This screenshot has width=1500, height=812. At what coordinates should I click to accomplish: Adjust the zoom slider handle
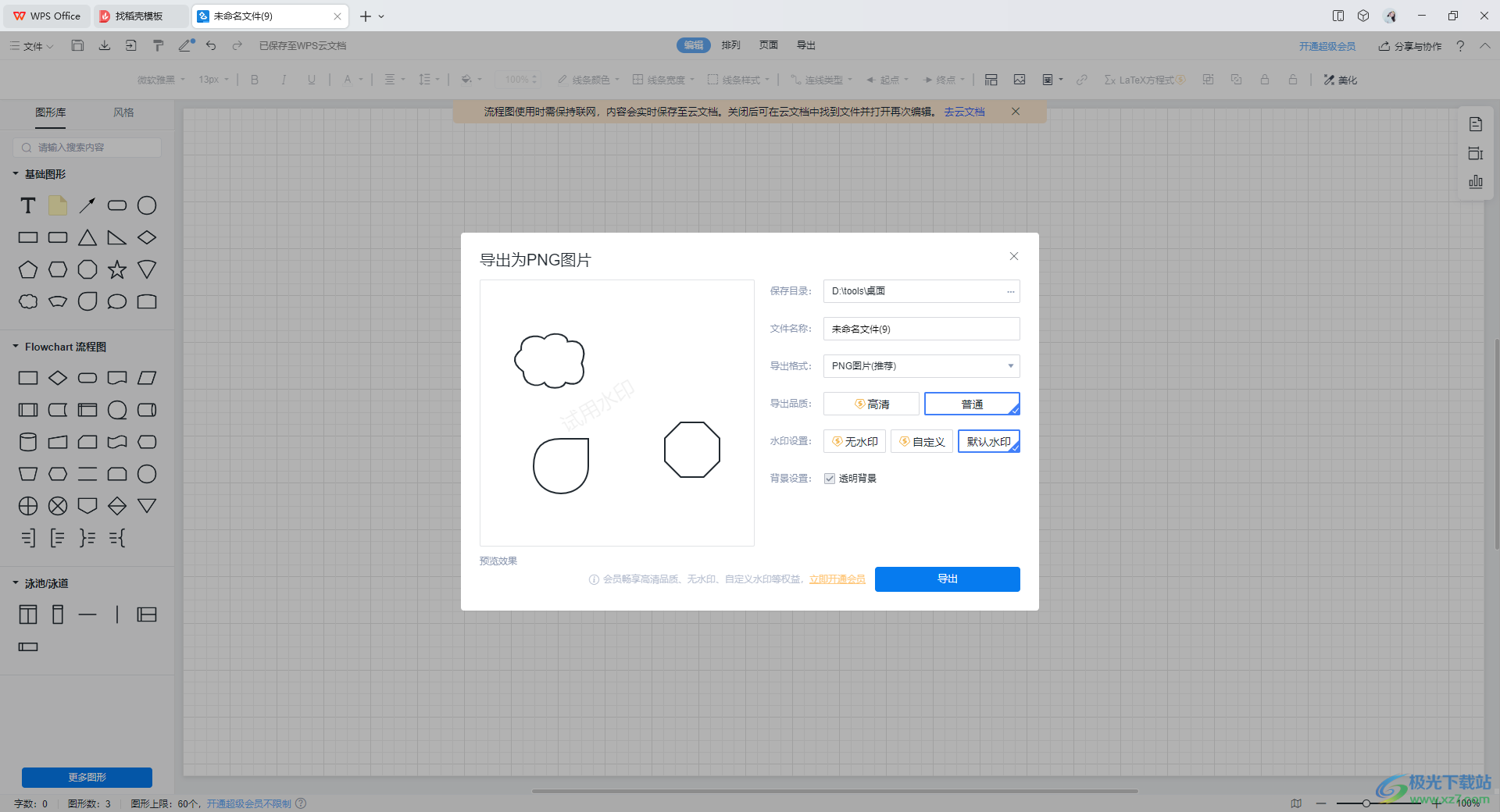tap(1366, 803)
